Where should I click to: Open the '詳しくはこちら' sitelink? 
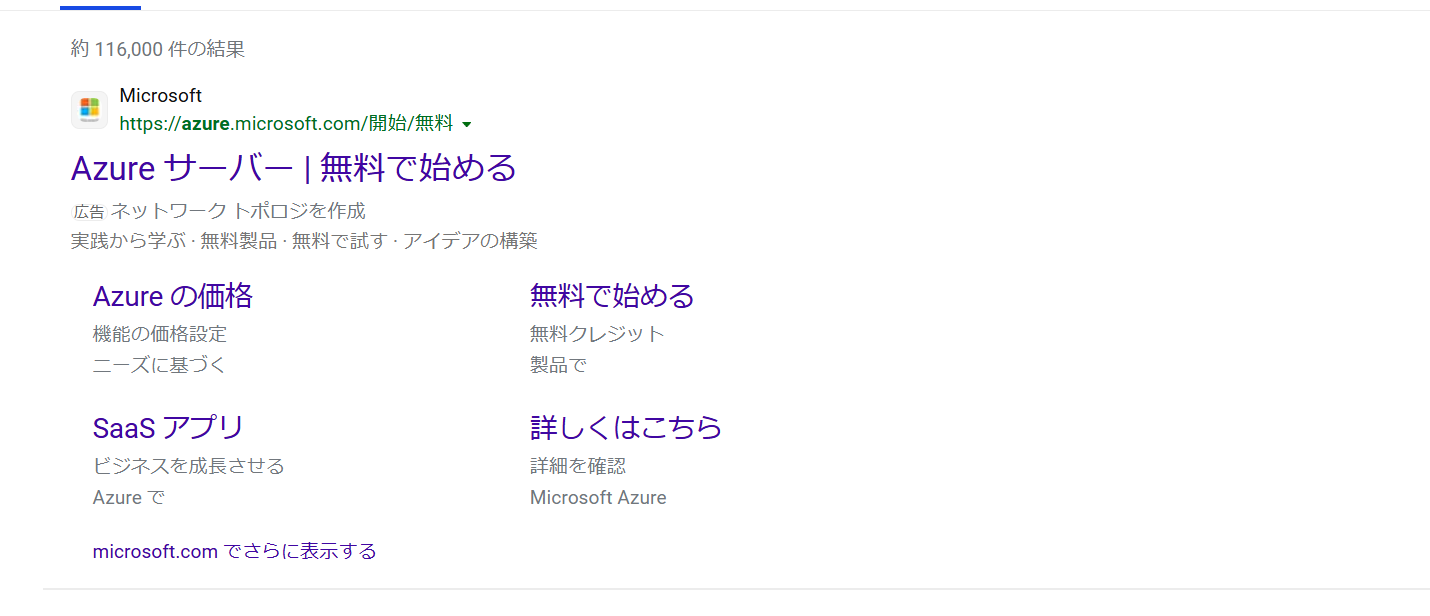tap(625, 428)
